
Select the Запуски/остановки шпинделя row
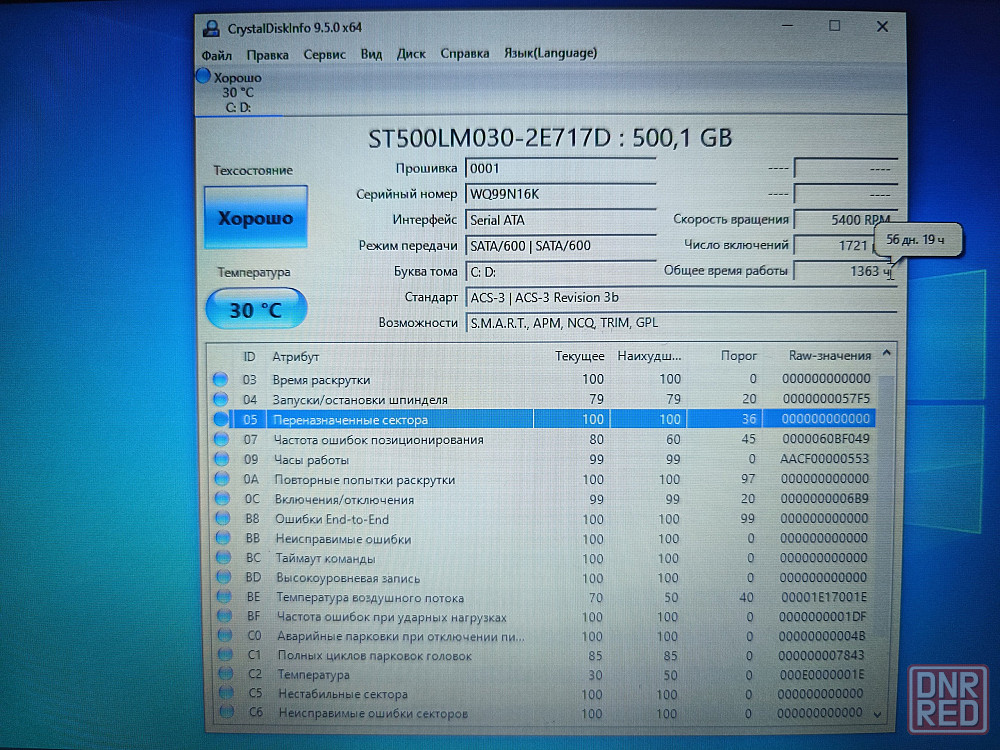tap(543, 399)
